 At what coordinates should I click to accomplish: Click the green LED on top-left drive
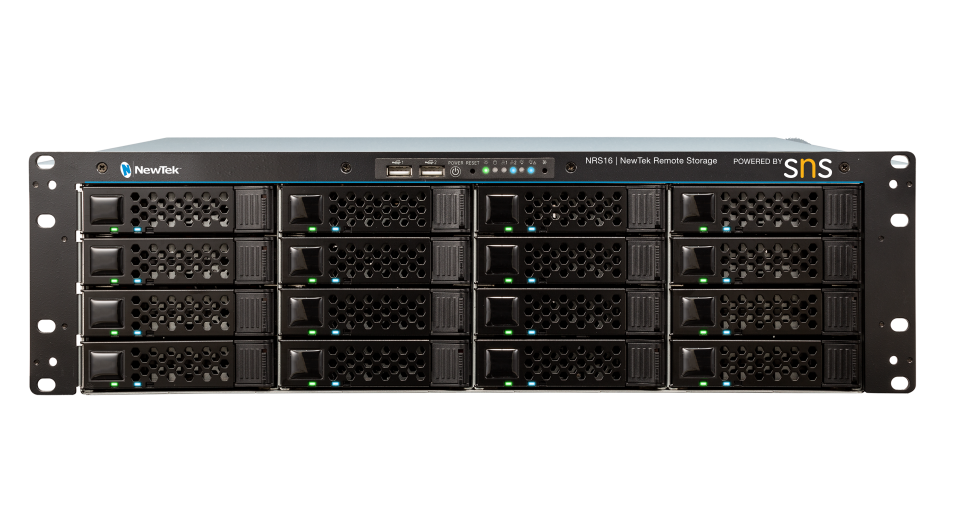click(114, 230)
